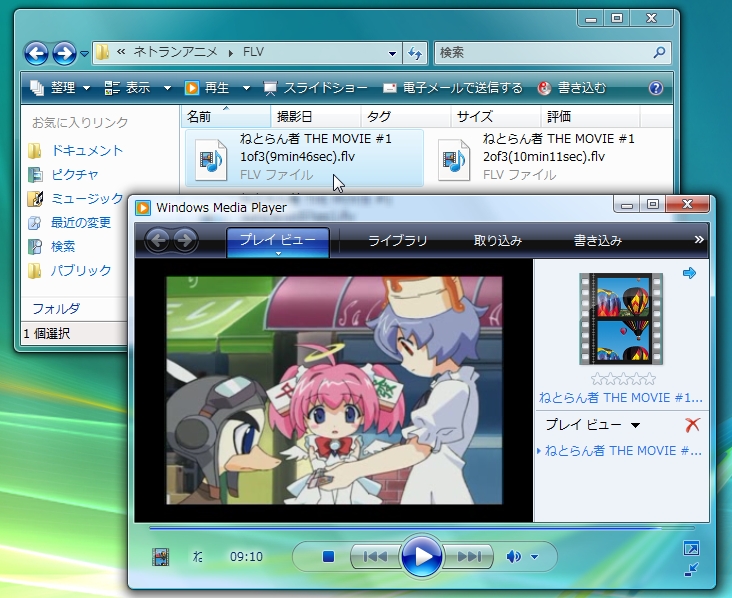Switch Media Player to full screen view
This screenshot has width=732, height=598.
click(691, 548)
